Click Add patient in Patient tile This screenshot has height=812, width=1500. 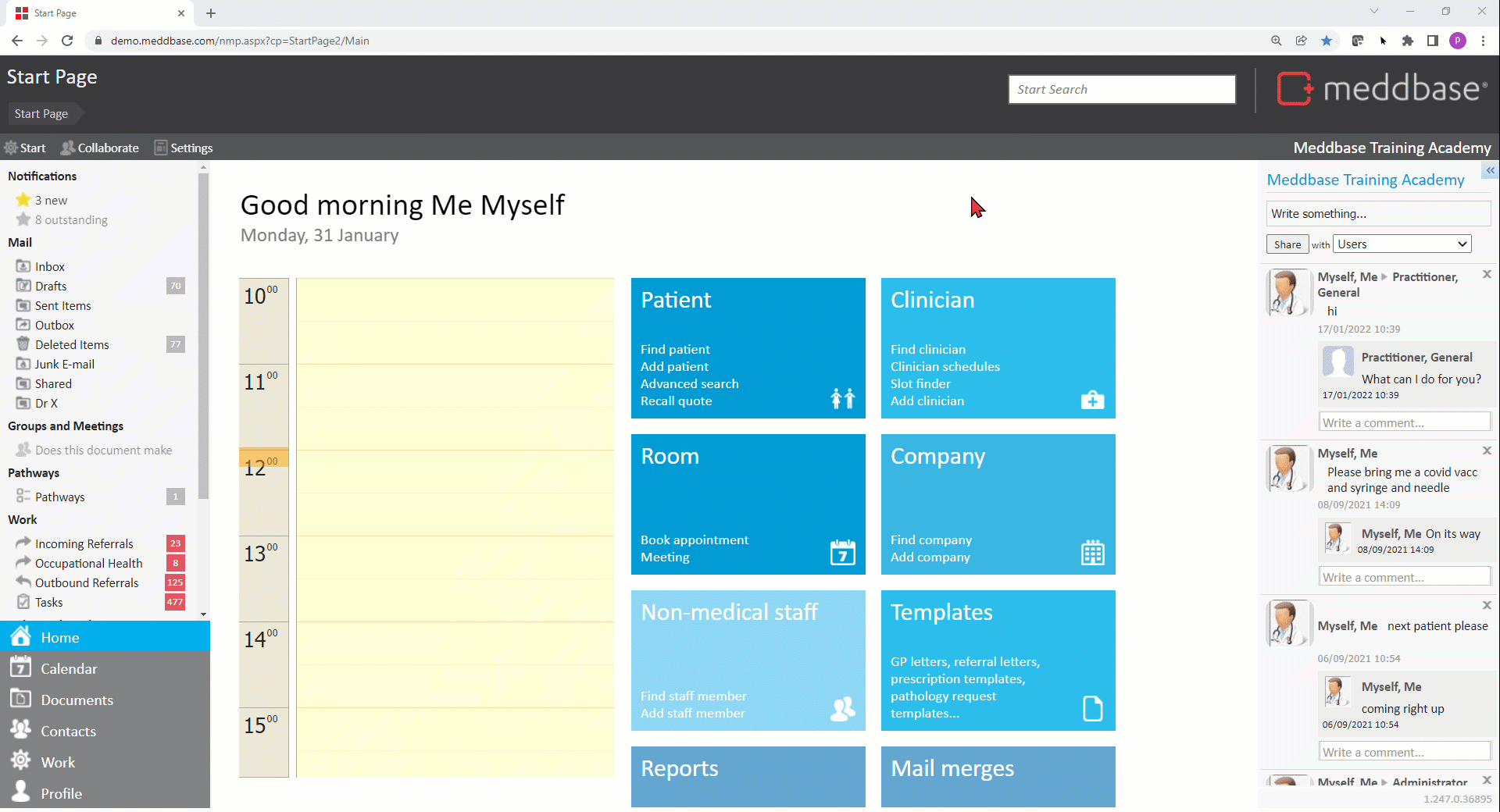tap(674, 366)
